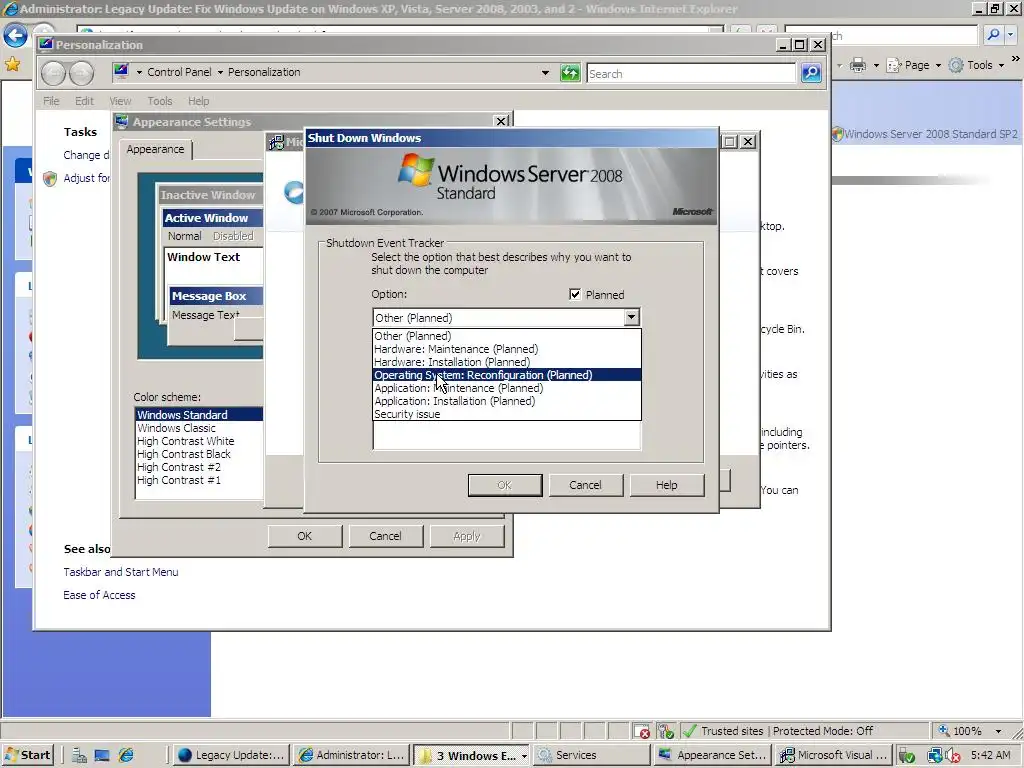Select High Contrast White color scheme
This screenshot has height=768, width=1024.
[199, 441]
